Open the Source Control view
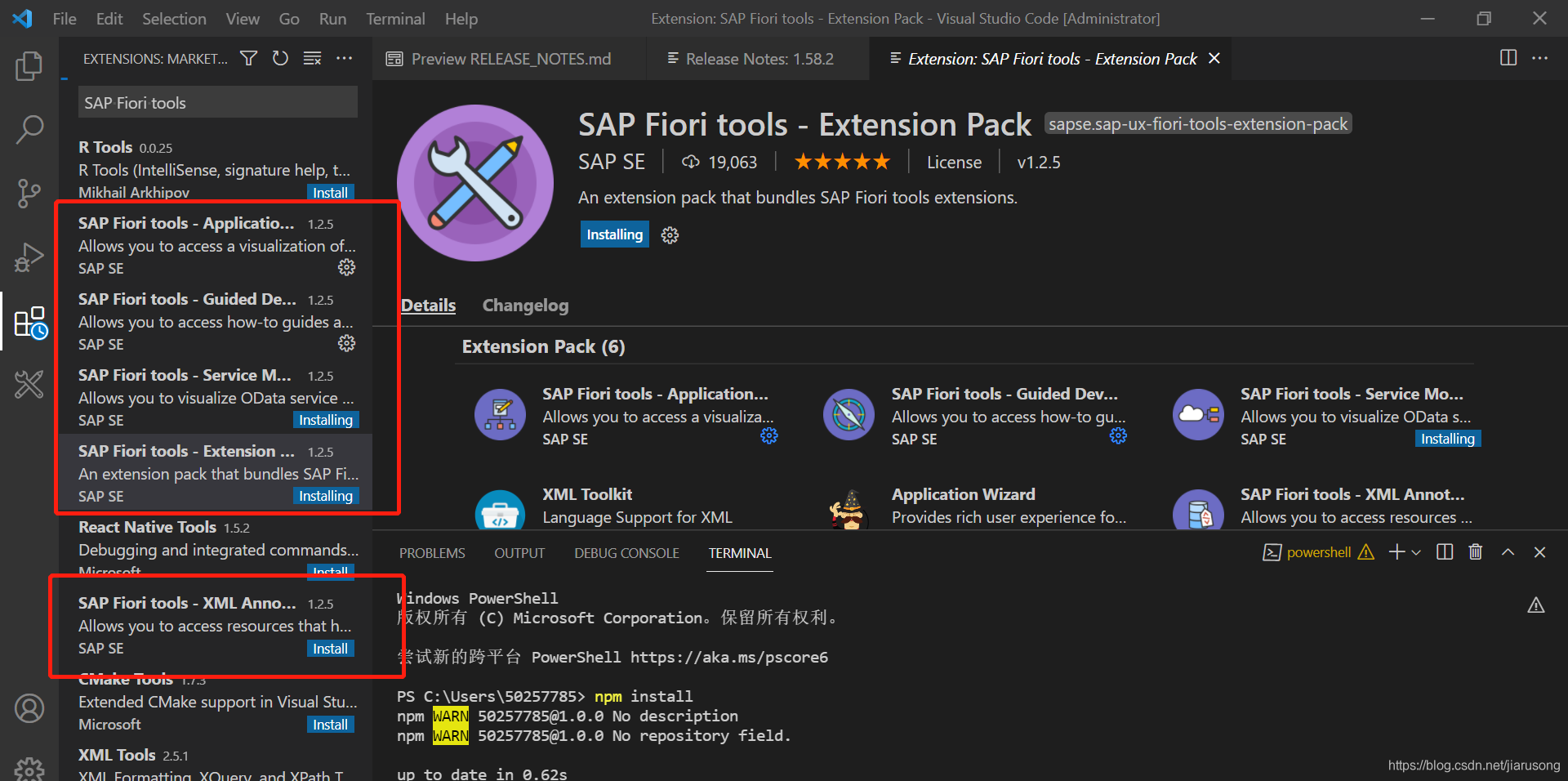 29,194
